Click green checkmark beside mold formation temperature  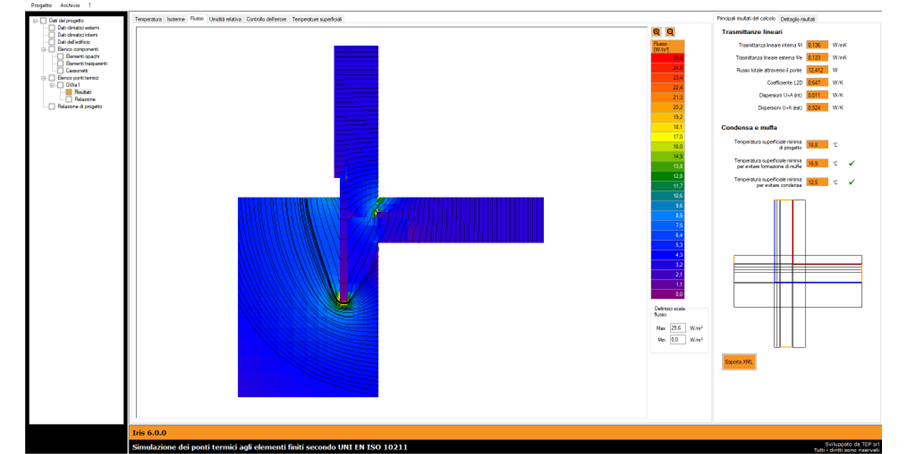[x=851, y=162]
